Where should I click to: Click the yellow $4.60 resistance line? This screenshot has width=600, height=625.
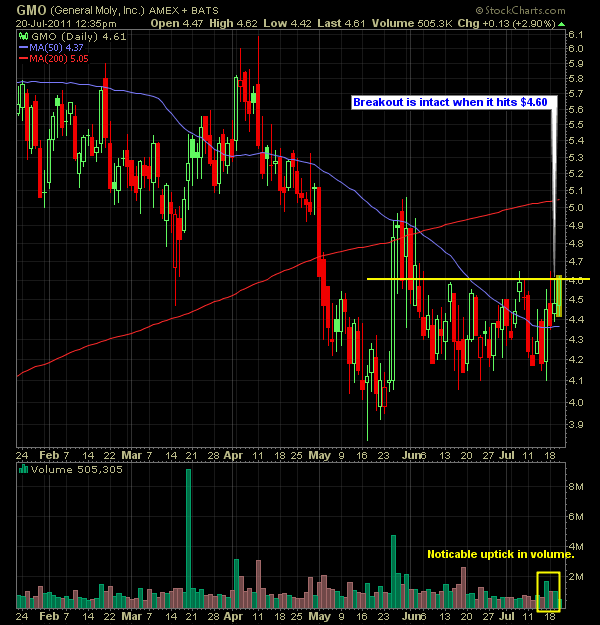460,278
